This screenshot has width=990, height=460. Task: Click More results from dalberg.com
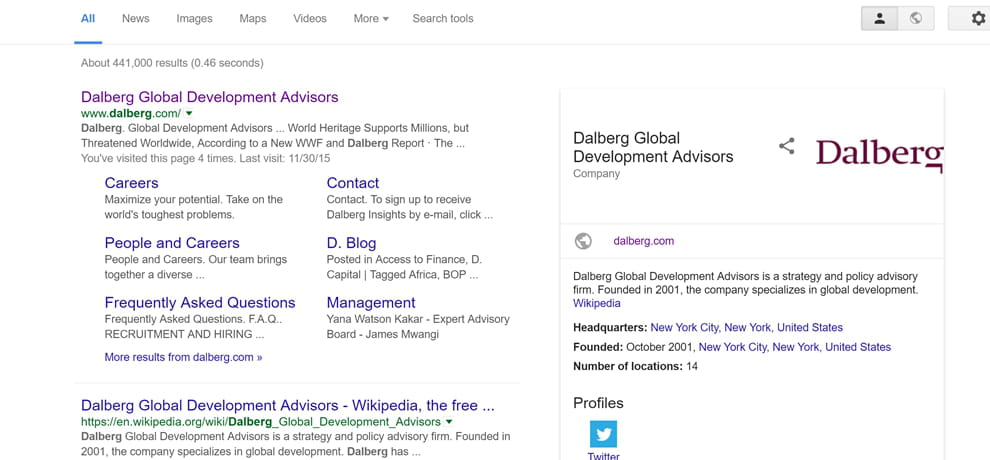(183, 357)
